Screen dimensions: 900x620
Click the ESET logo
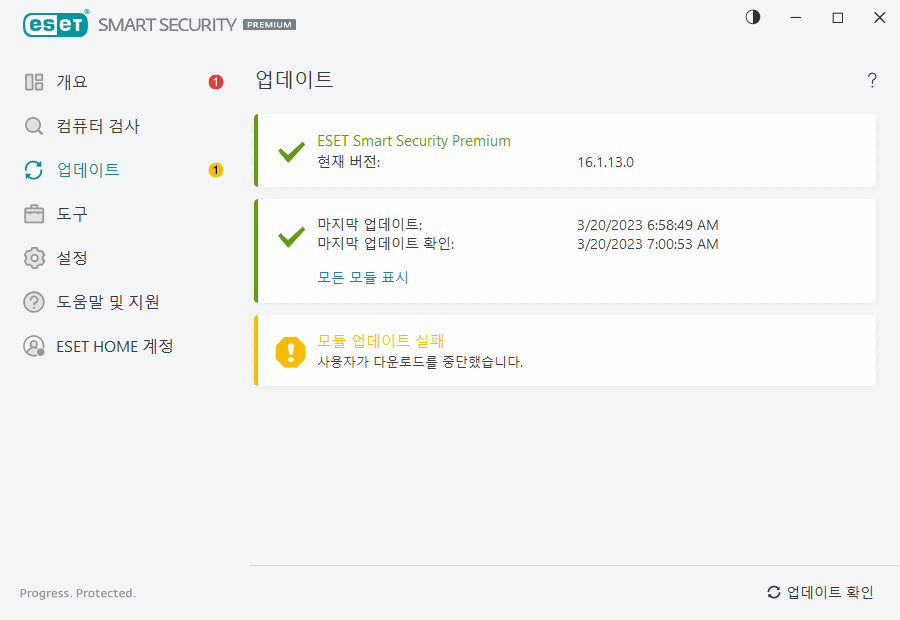[55, 23]
